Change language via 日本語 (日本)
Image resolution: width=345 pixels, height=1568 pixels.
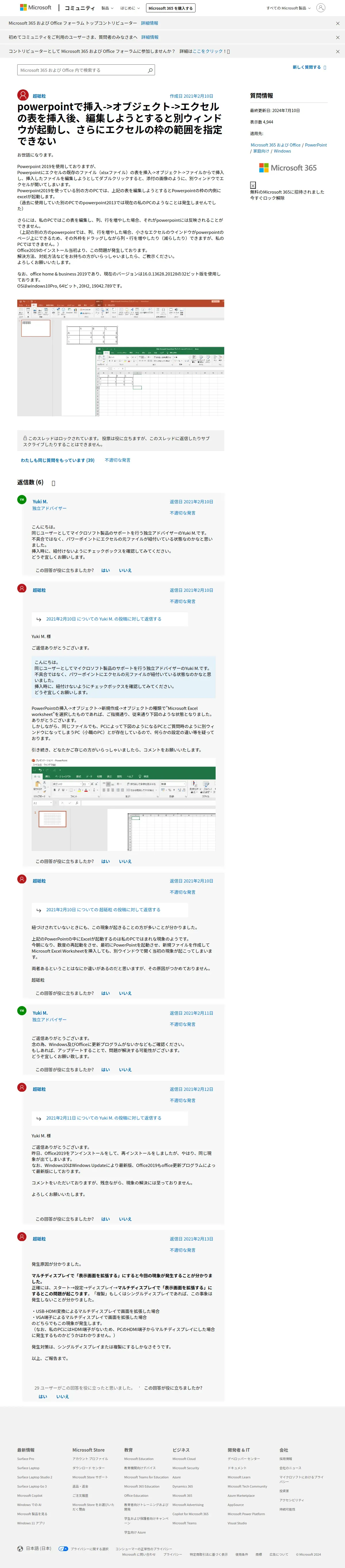39,1548
